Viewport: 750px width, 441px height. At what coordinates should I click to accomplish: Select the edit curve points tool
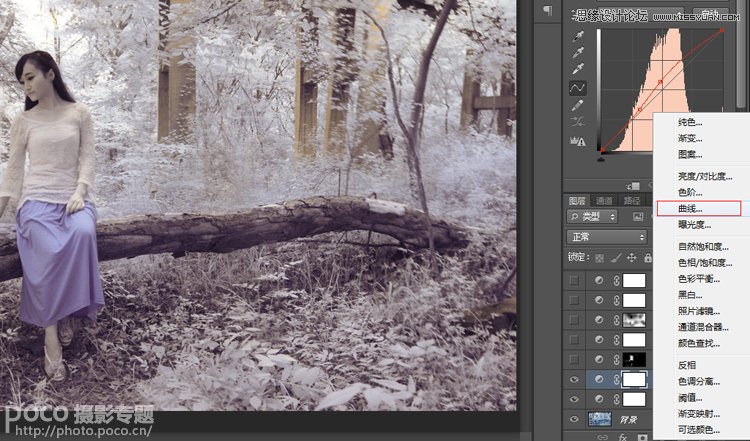click(578, 88)
